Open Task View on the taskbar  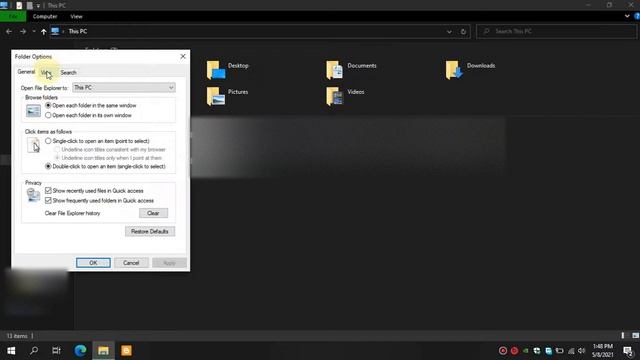pyautogui.click(x=56, y=351)
